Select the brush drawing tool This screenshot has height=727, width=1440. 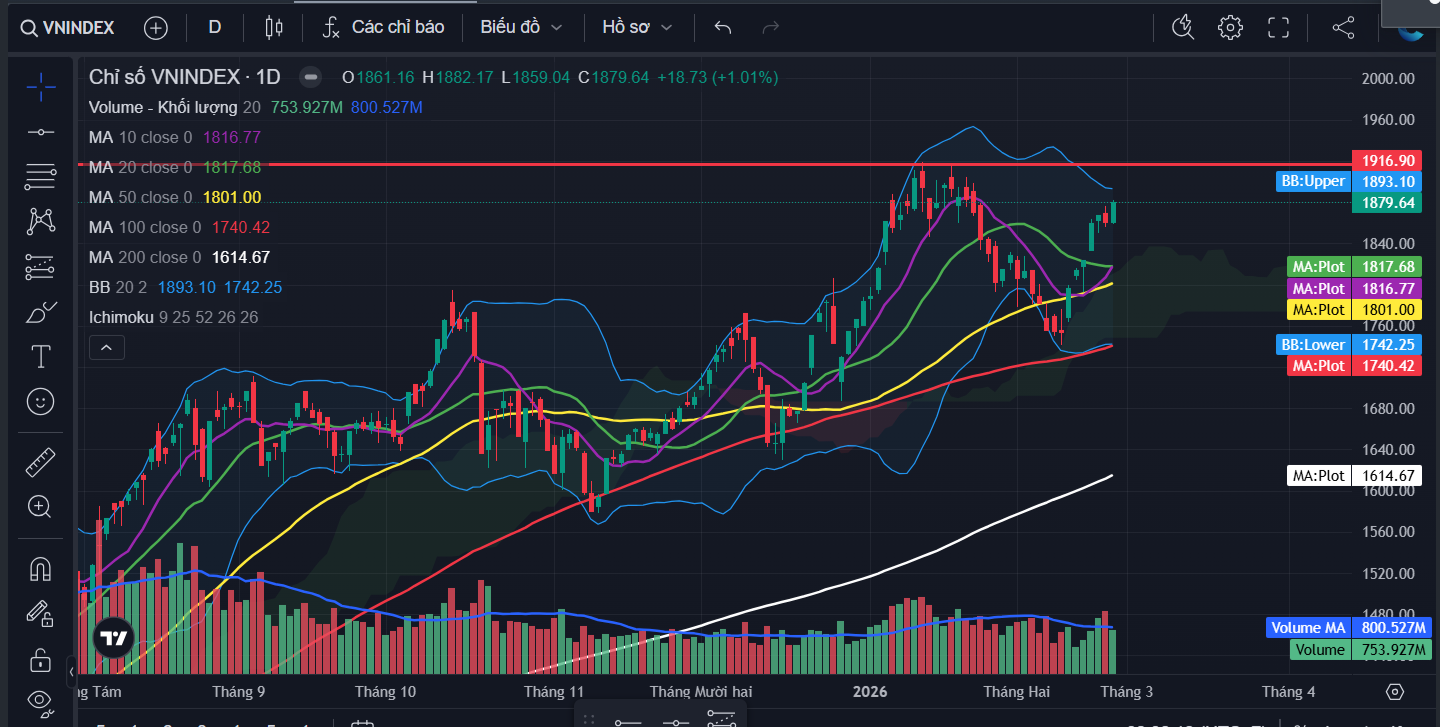tap(40, 313)
